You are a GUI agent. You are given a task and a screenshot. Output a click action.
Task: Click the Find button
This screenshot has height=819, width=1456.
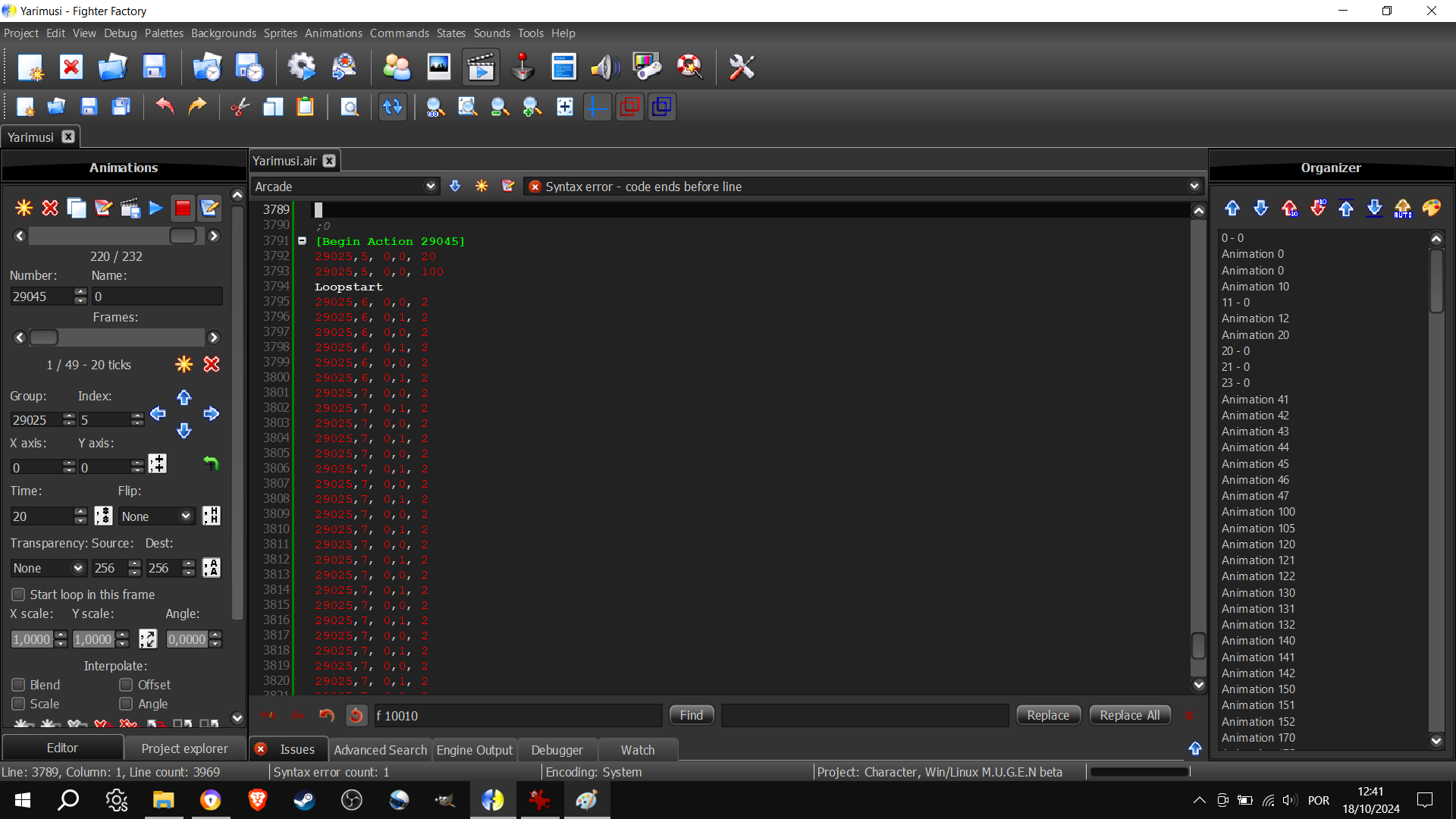(x=692, y=715)
